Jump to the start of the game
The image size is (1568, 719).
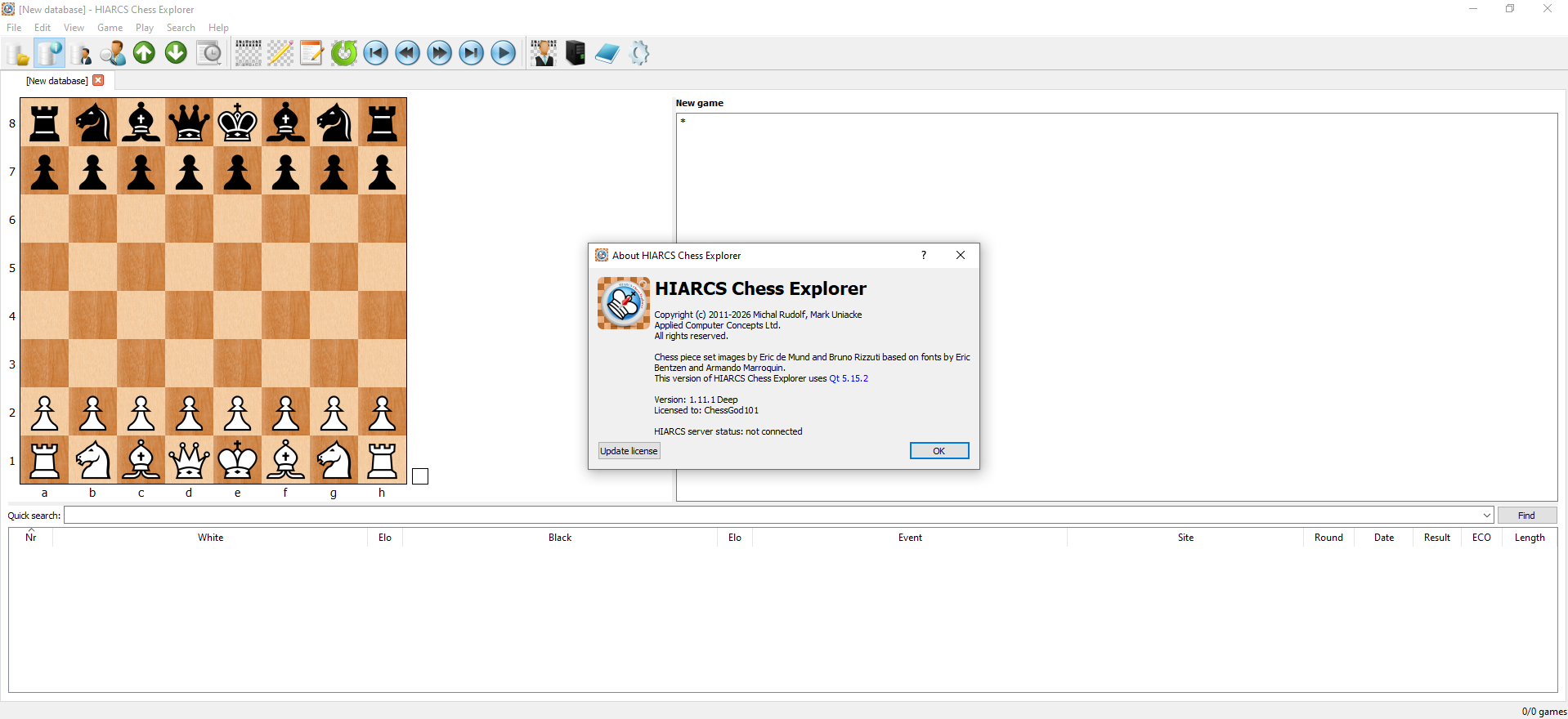[376, 54]
